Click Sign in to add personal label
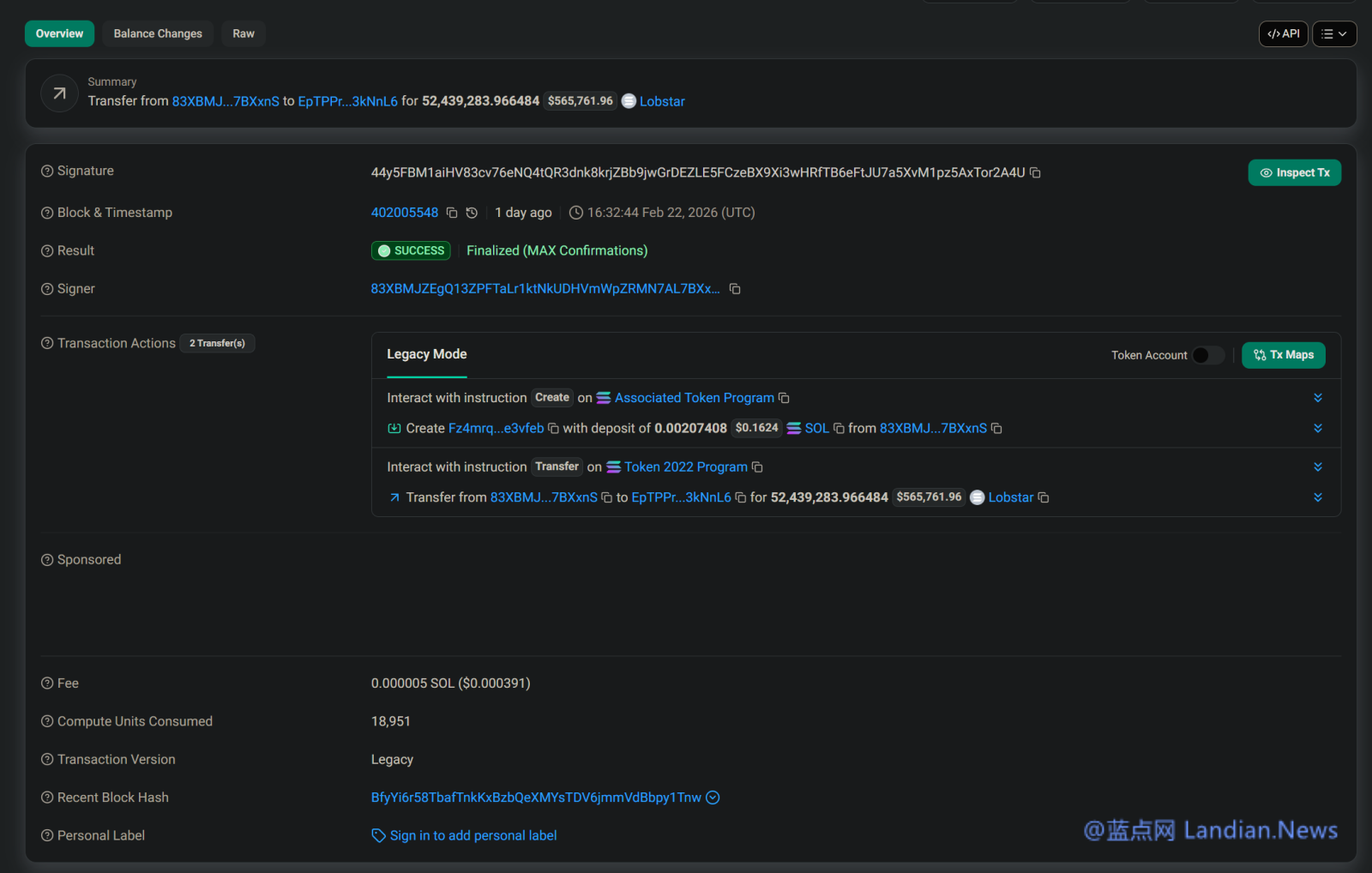 472,835
